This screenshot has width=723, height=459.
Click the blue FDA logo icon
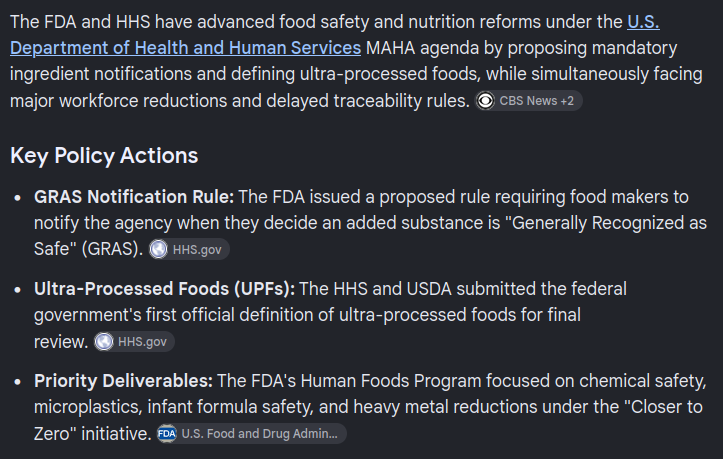tap(166, 434)
